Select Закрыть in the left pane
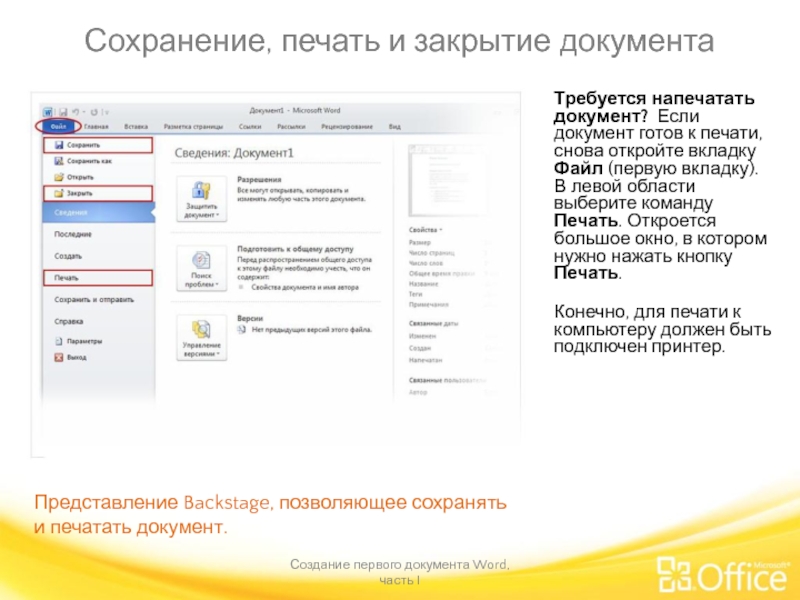This screenshot has width=800, height=600. click(x=98, y=193)
